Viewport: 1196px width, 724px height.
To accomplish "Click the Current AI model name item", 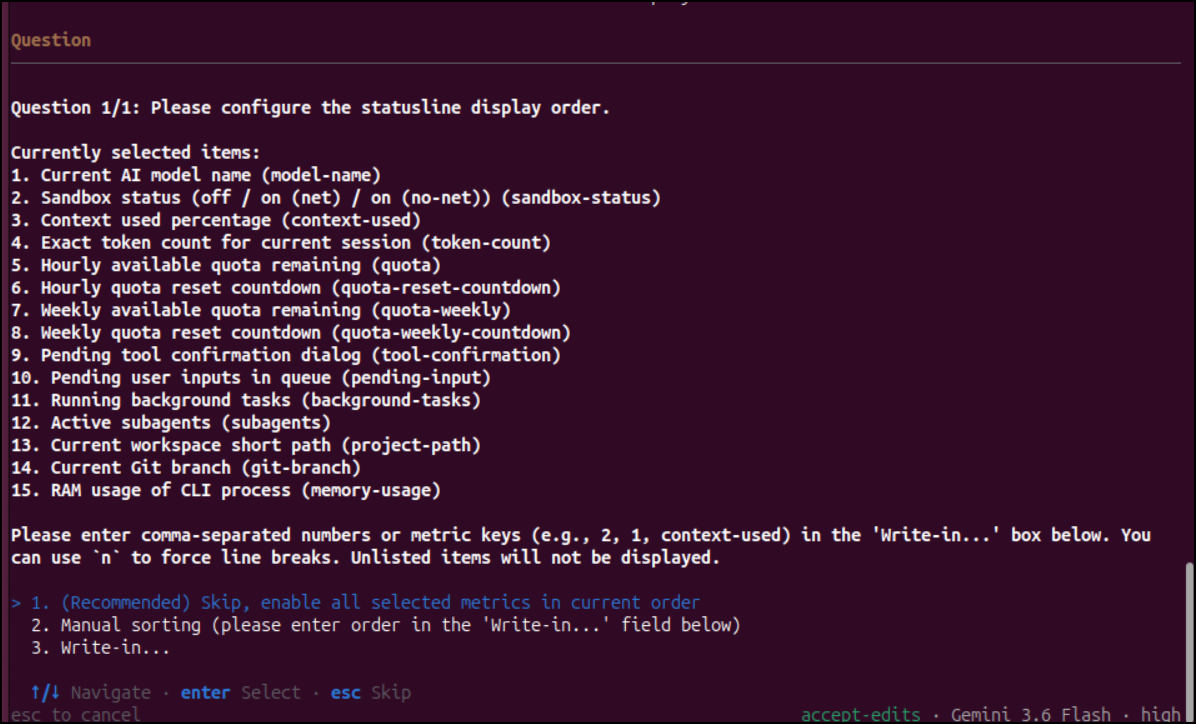I will click(x=196, y=175).
